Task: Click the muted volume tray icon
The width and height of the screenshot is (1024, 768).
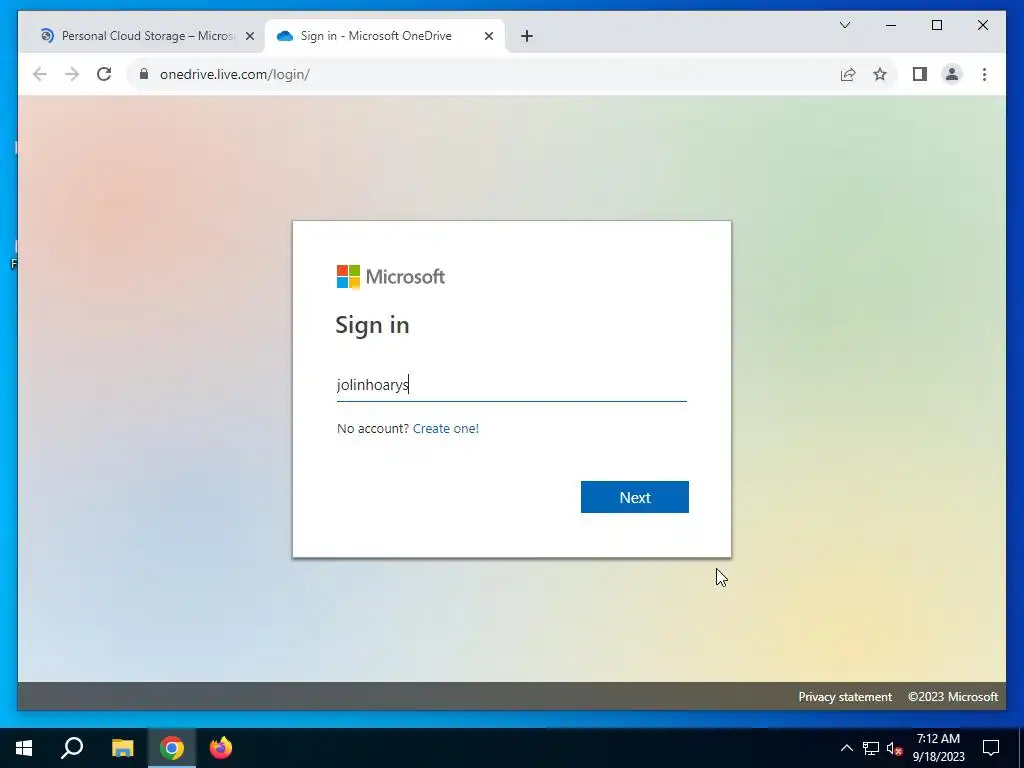Action: pyautogui.click(x=894, y=748)
